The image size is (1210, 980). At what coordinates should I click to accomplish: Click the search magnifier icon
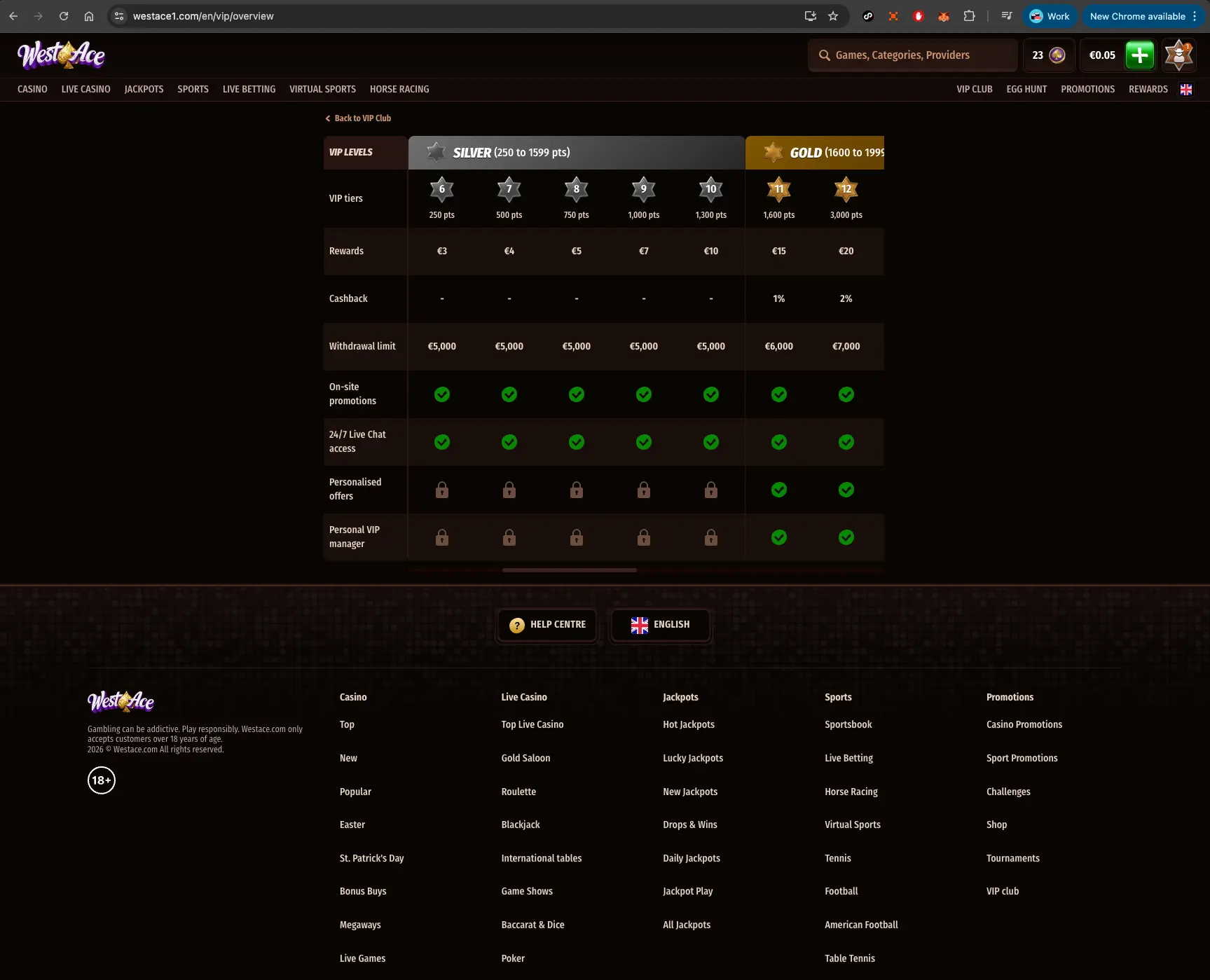click(x=825, y=55)
